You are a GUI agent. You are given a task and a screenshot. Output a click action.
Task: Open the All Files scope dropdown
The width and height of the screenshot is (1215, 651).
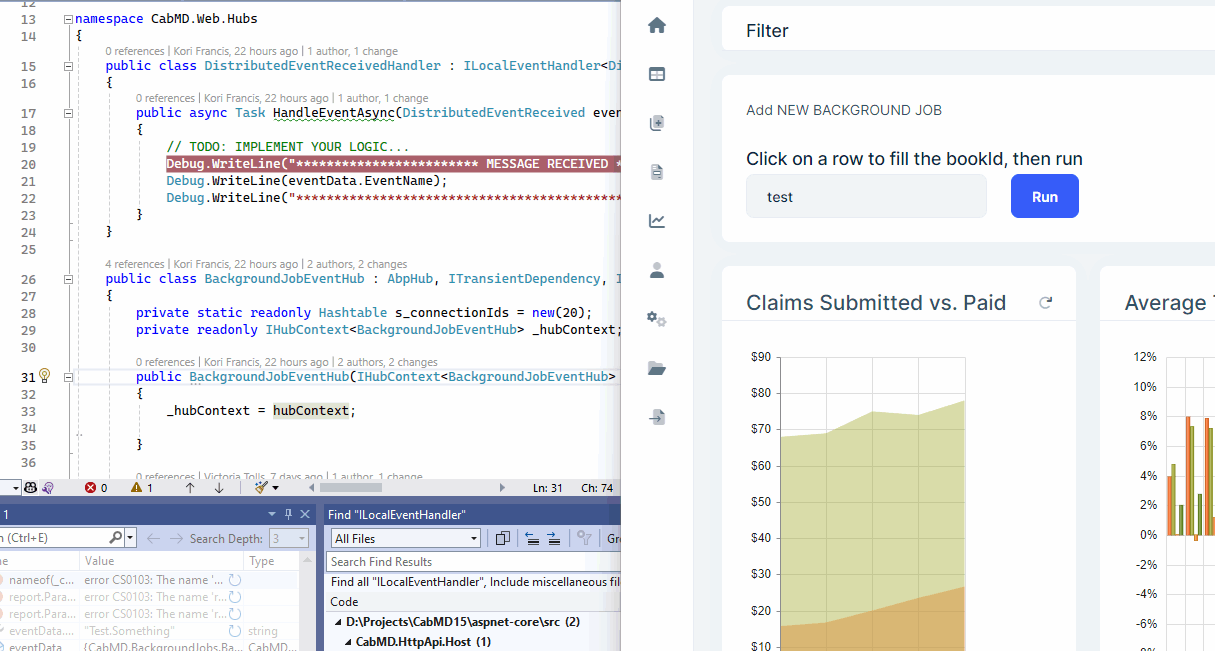(x=406, y=538)
